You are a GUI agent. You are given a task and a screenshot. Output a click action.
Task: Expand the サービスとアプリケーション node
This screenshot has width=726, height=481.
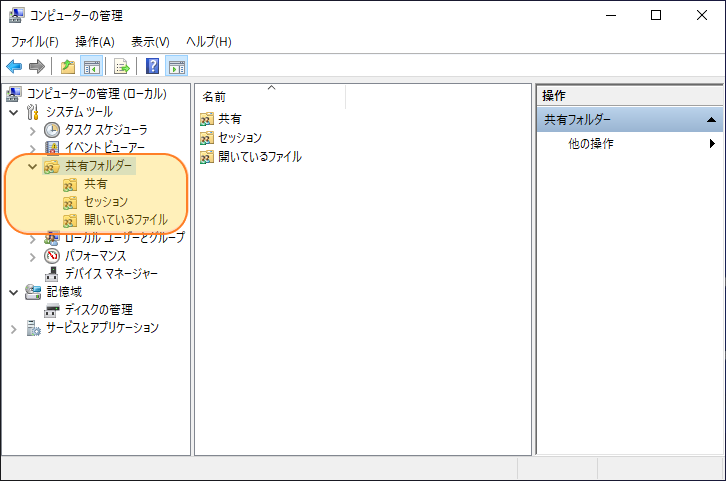coord(13,329)
